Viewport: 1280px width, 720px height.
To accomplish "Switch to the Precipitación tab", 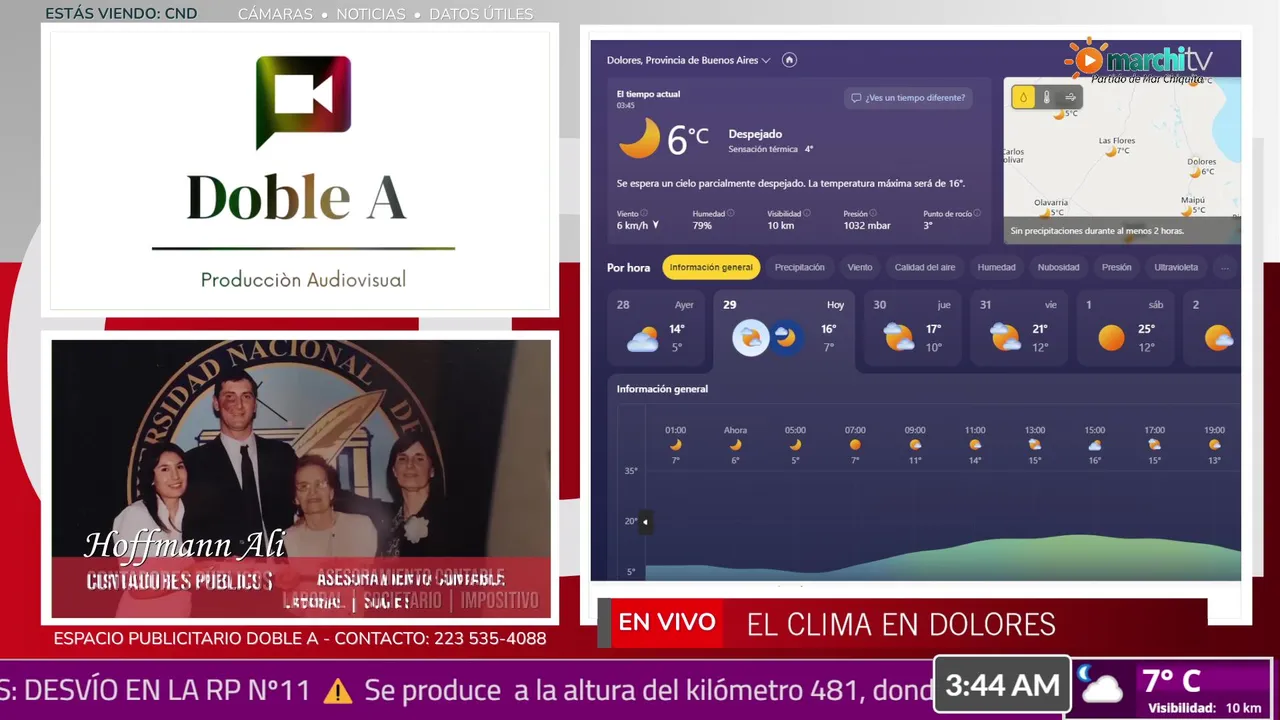I will pos(800,267).
